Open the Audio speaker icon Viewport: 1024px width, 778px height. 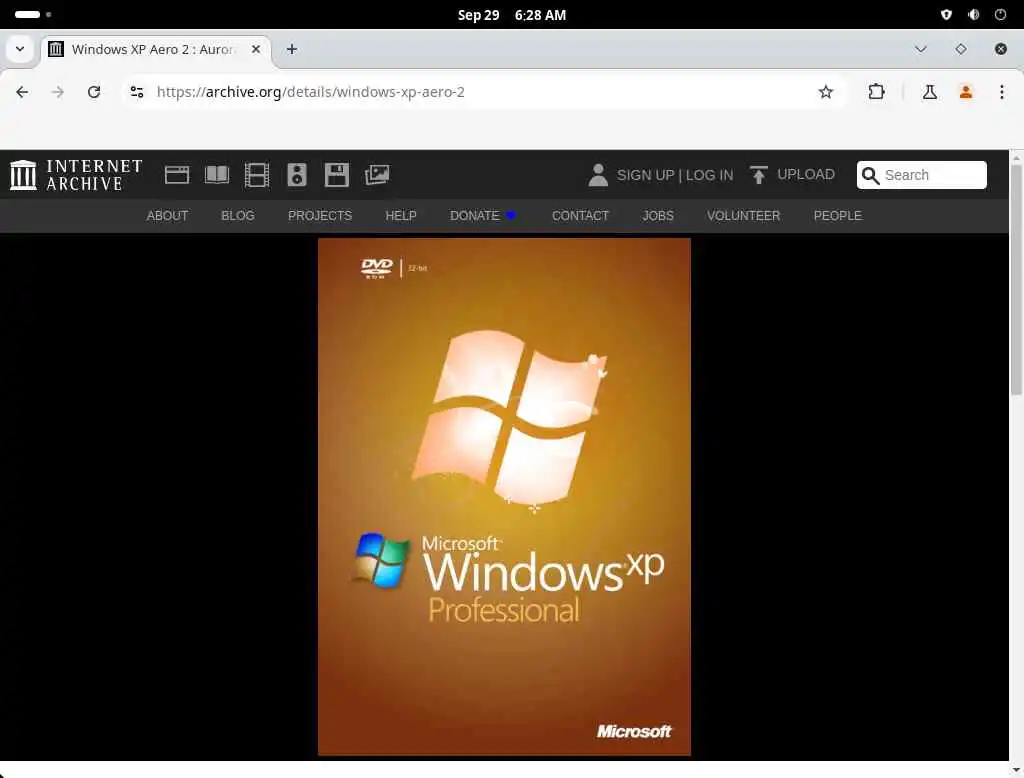[x=296, y=175]
